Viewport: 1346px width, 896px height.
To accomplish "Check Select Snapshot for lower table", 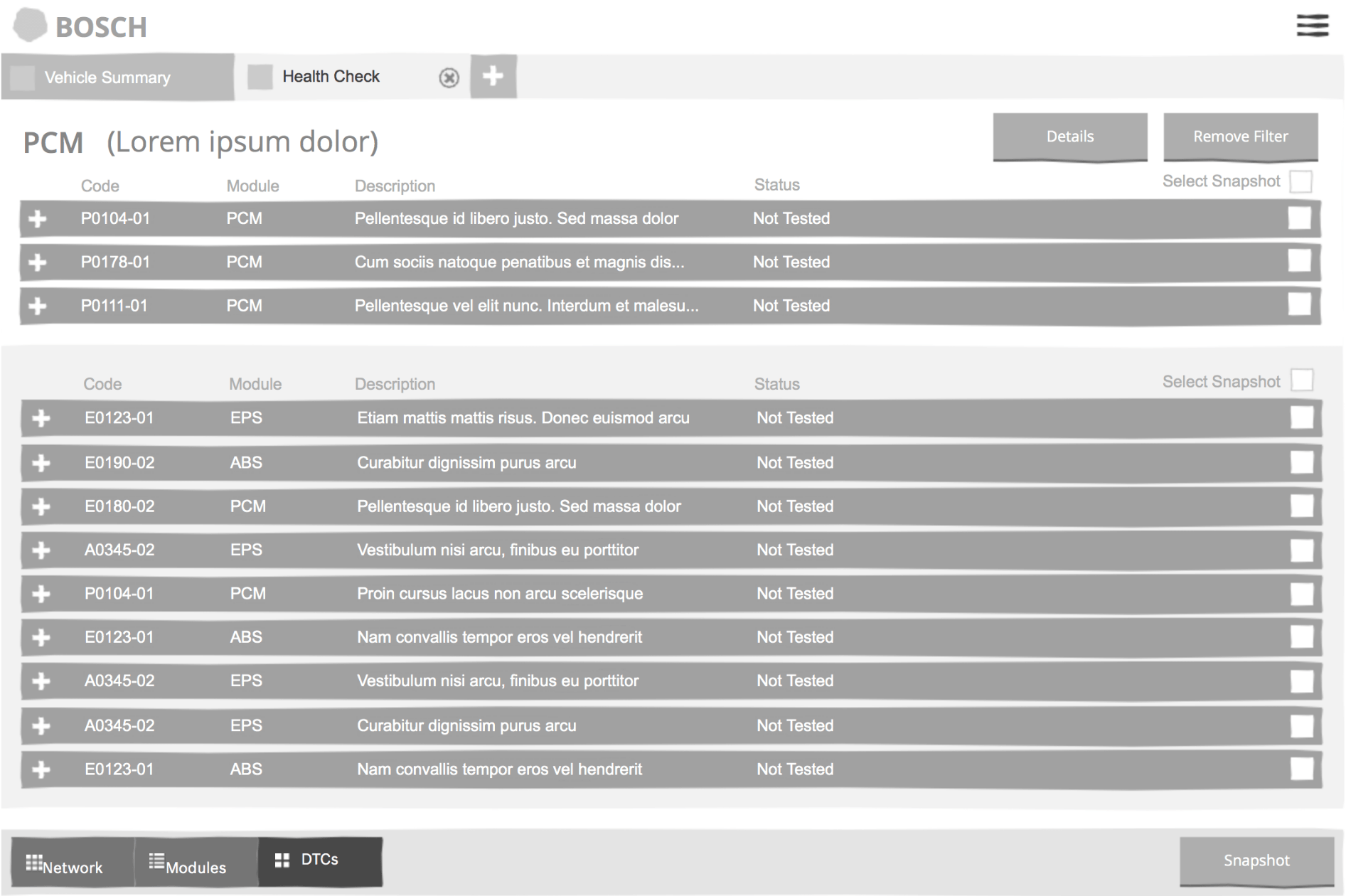I will click(x=1302, y=380).
